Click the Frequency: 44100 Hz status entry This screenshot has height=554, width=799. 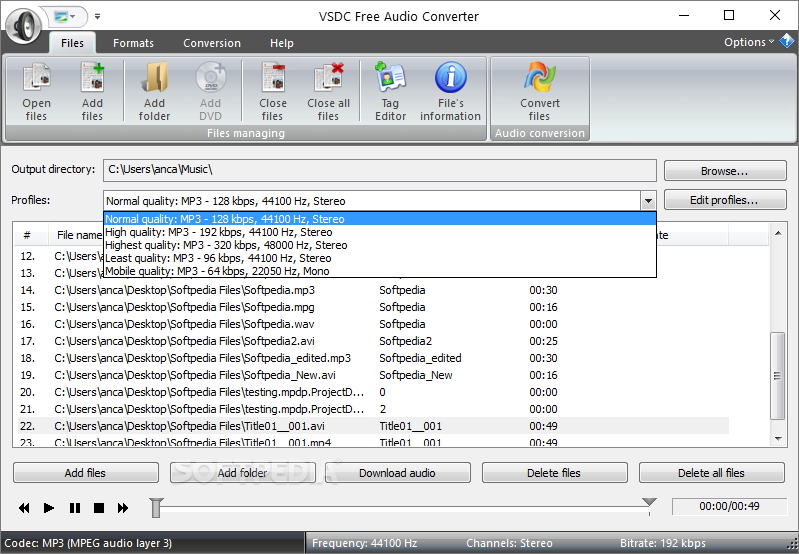(x=364, y=543)
